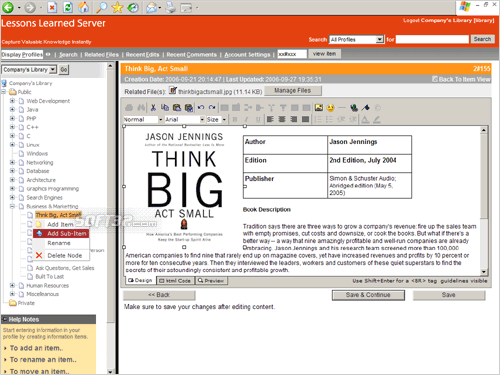Viewport: 500px width, 375px height.
Task: Open browser Search magnifier icon
Action: point(101,7)
